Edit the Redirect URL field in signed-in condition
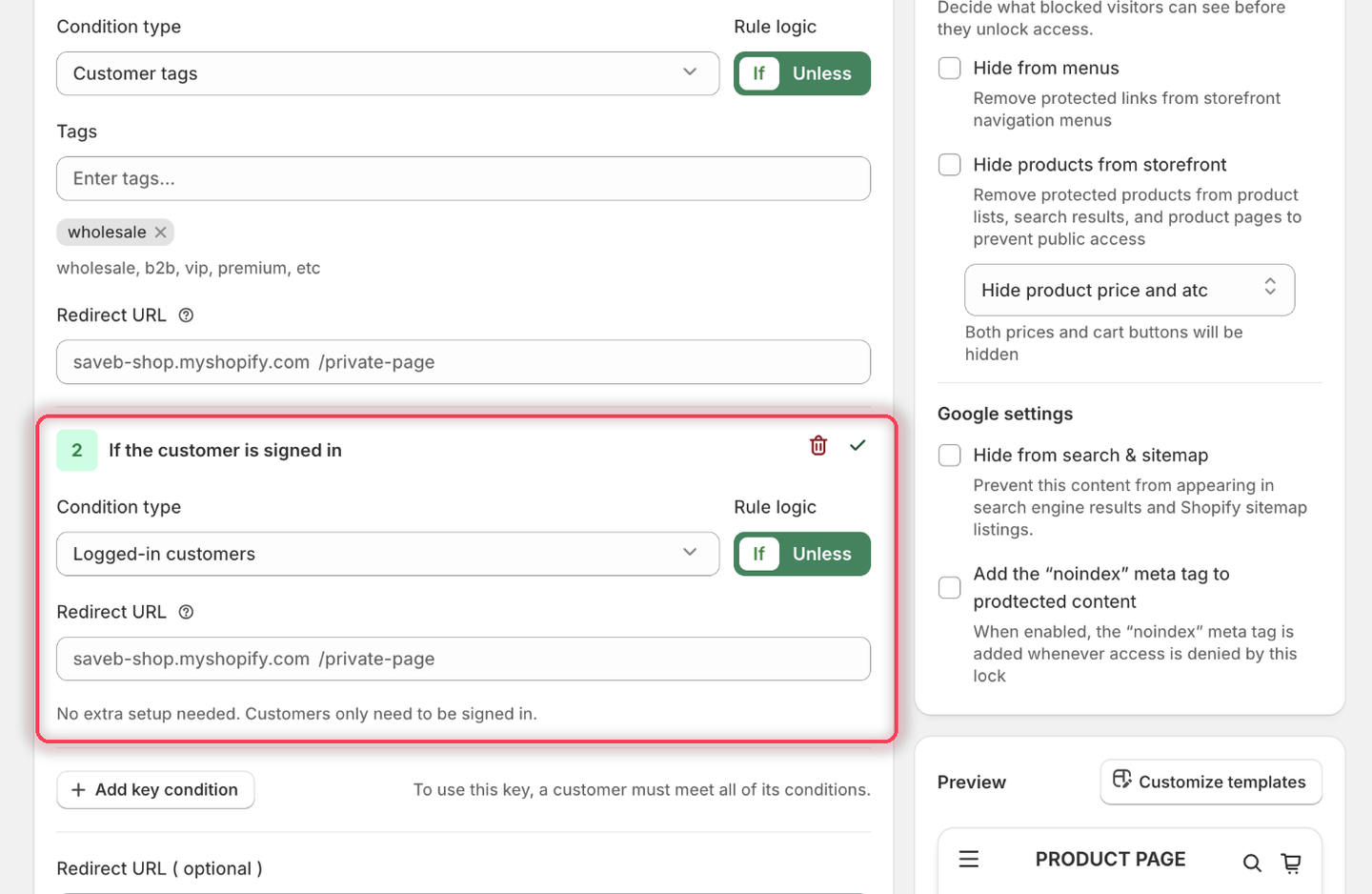1372x894 pixels. (463, 659)
